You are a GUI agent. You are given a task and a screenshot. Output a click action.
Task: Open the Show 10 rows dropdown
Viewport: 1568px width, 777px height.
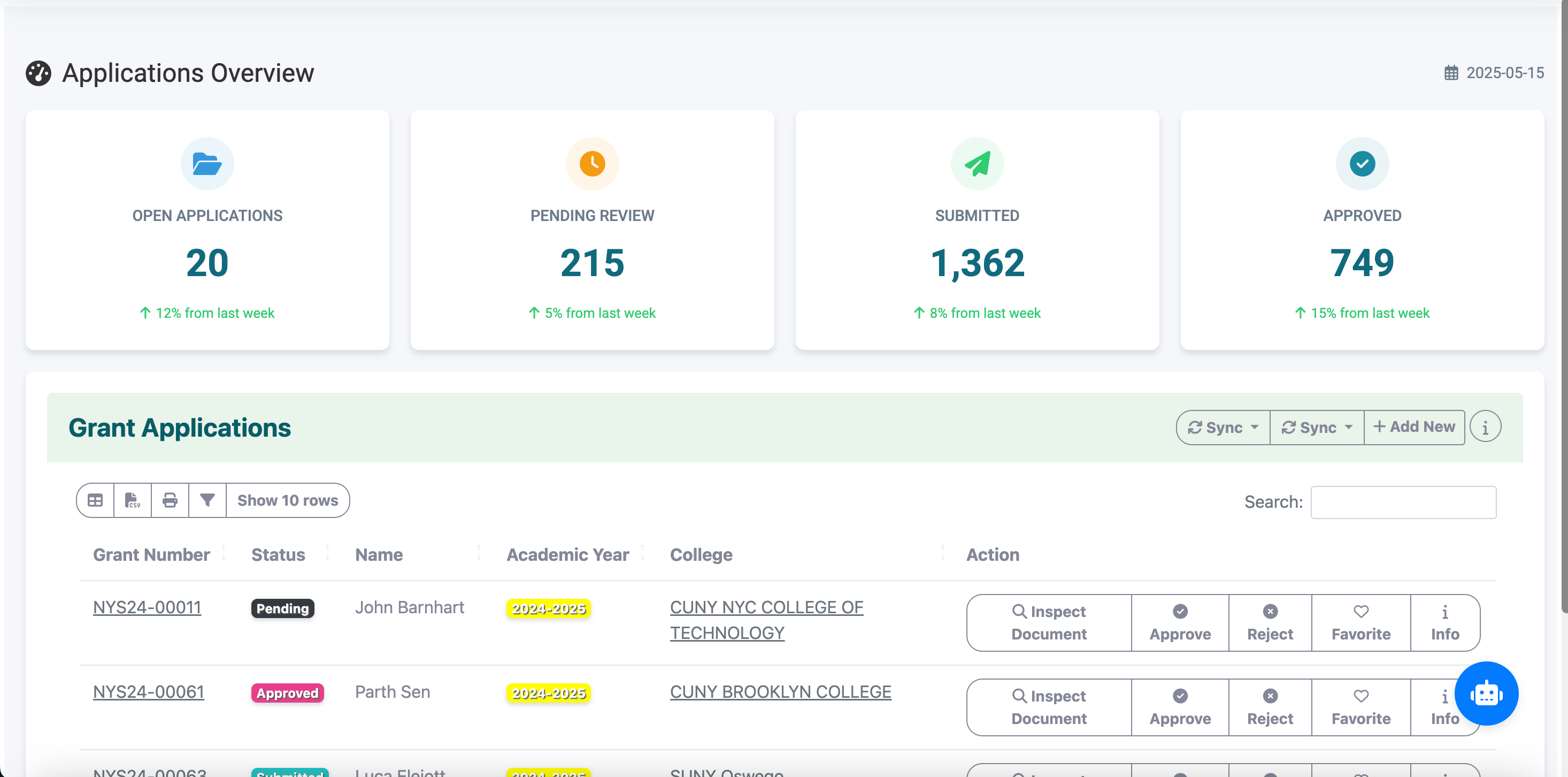(x=287, y=500)
